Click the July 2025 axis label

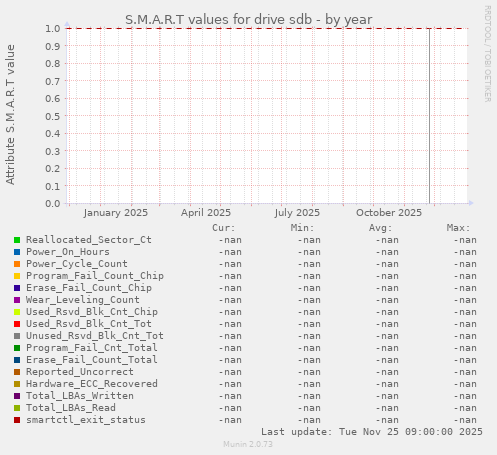297,213
